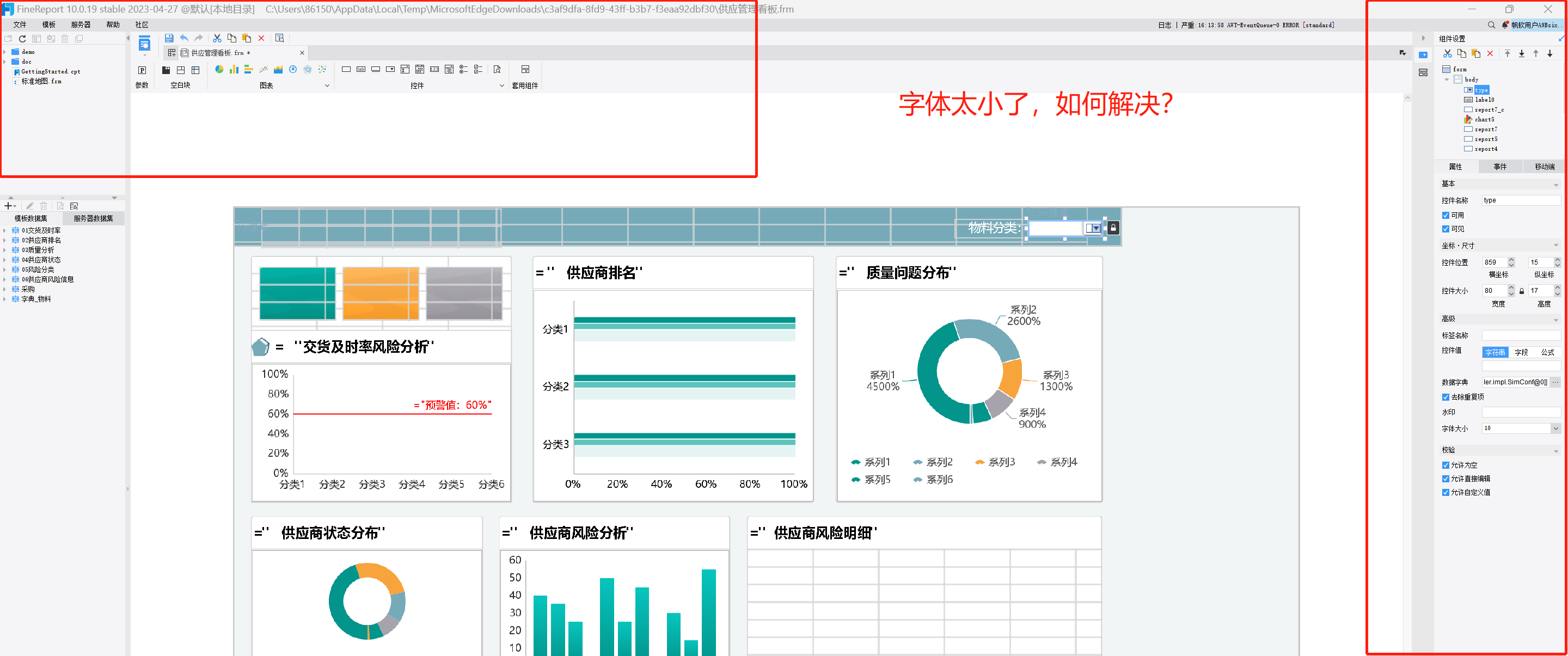The width and height of the screenshot is (1568, 656).
Task: Click the 套用组件 template component icon
Action: [525, 69]
